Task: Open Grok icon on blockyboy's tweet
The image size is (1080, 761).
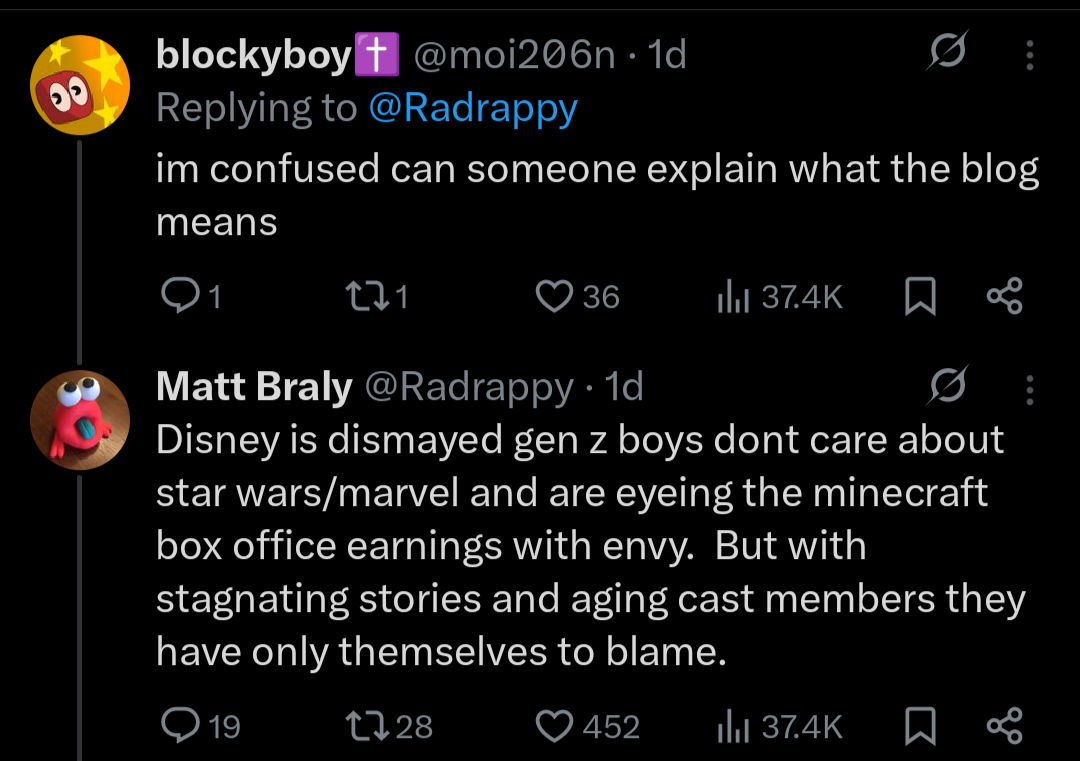Action: point(946,52)
